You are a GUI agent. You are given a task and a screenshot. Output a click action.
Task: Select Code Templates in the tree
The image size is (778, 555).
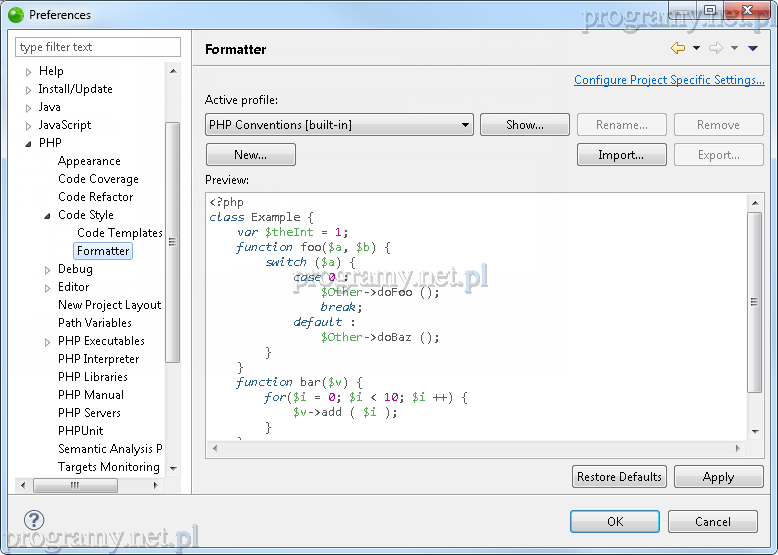pos(119,233)
